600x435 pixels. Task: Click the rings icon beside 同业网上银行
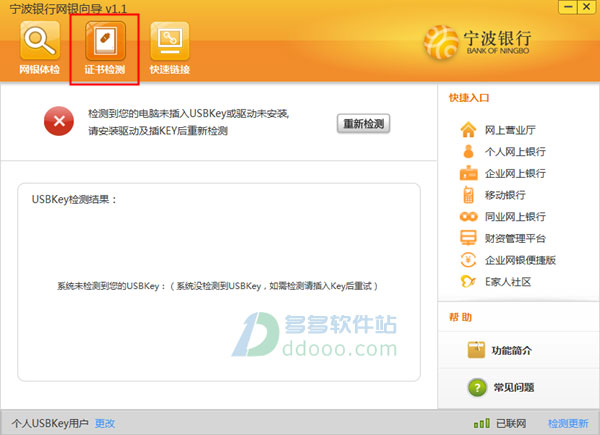(x=468, y=217)
